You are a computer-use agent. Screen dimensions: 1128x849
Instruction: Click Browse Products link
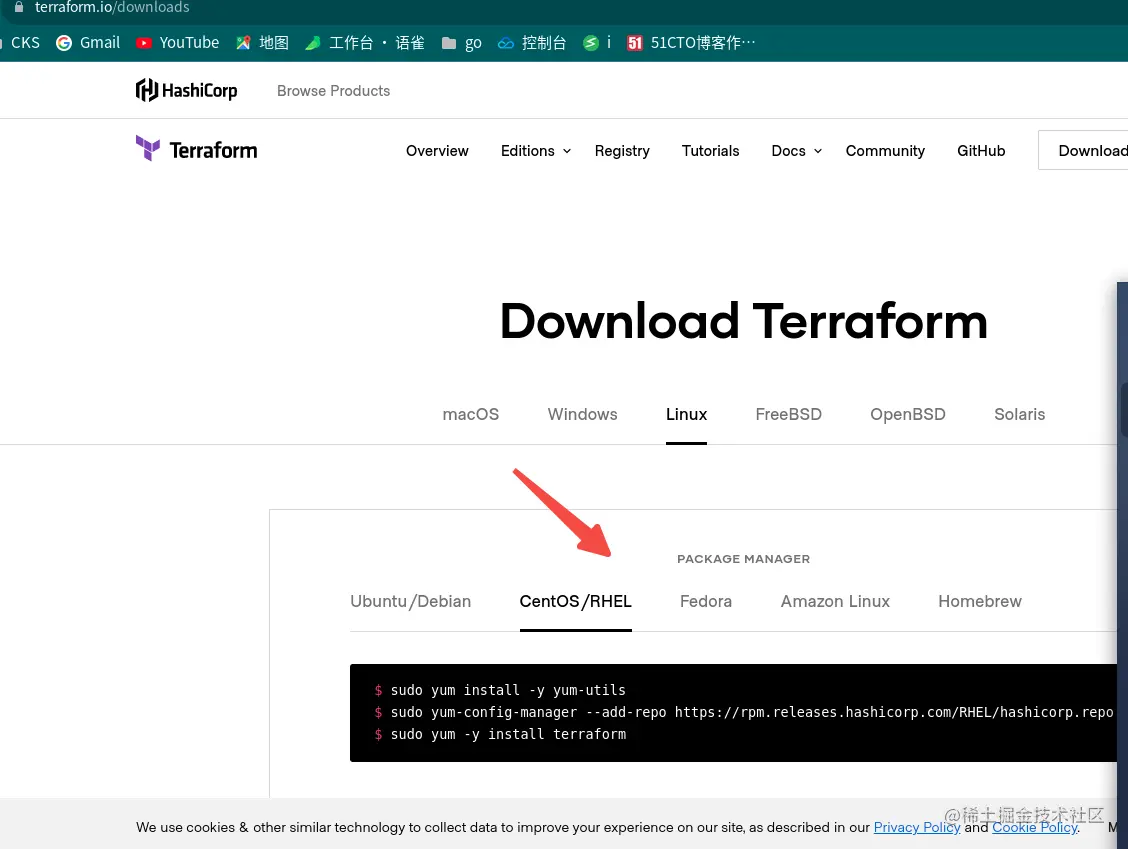click(x=333, y=91)
